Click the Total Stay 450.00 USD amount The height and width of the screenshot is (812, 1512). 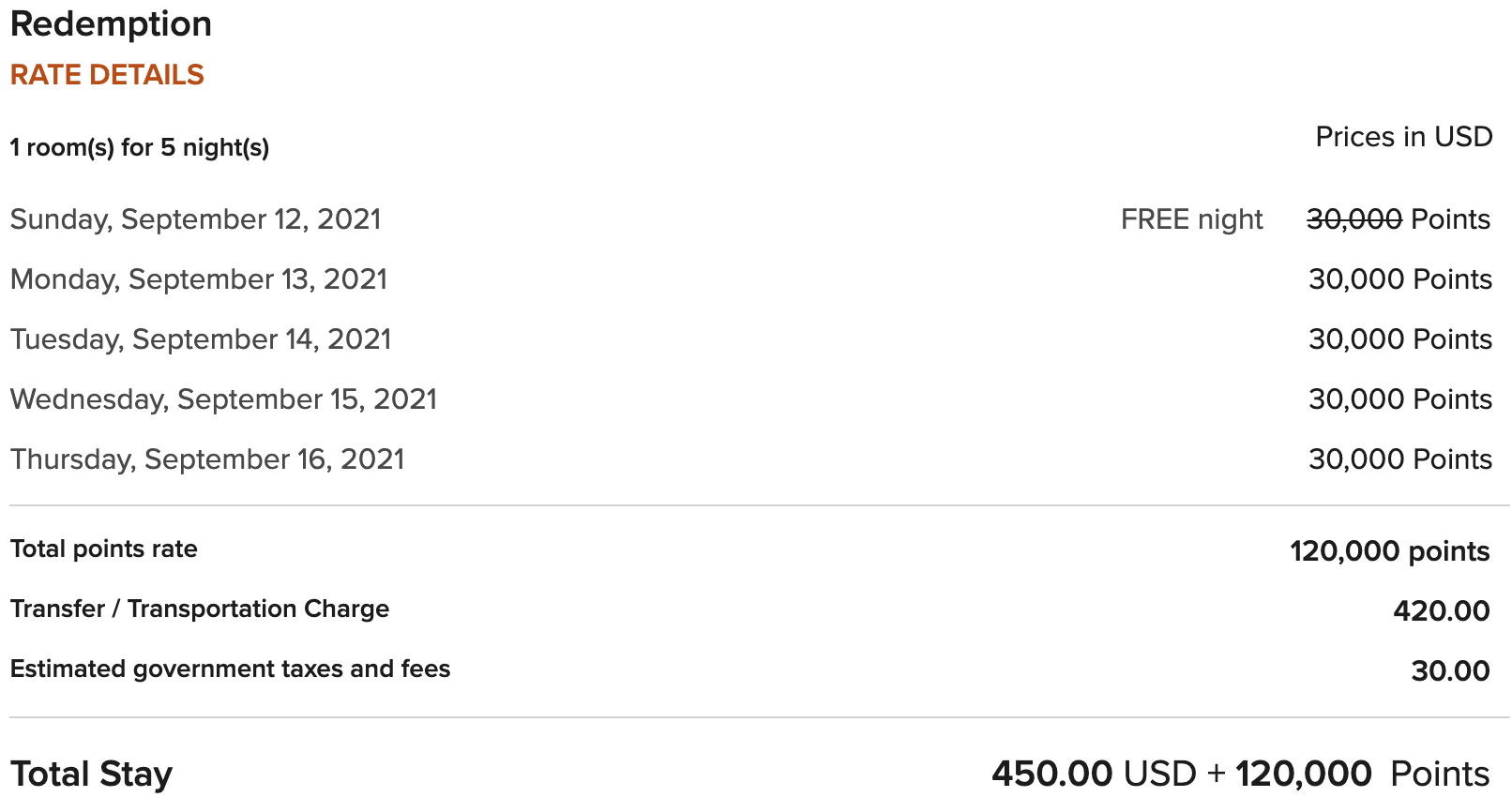[1094, 774]
